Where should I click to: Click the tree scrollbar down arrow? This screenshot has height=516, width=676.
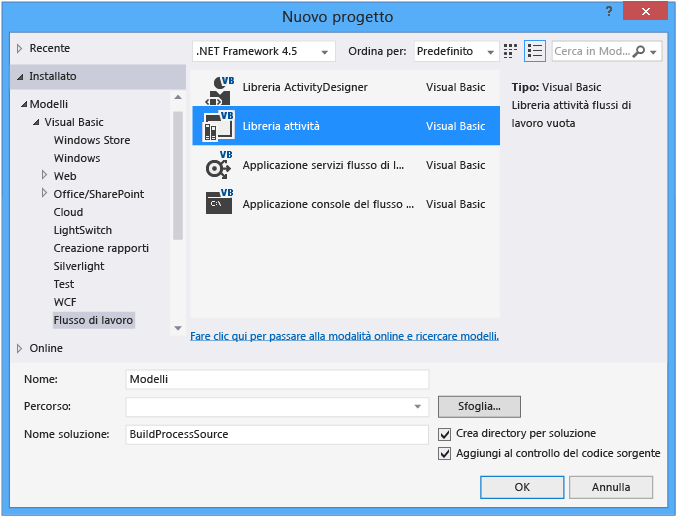[x=178, y=328]
